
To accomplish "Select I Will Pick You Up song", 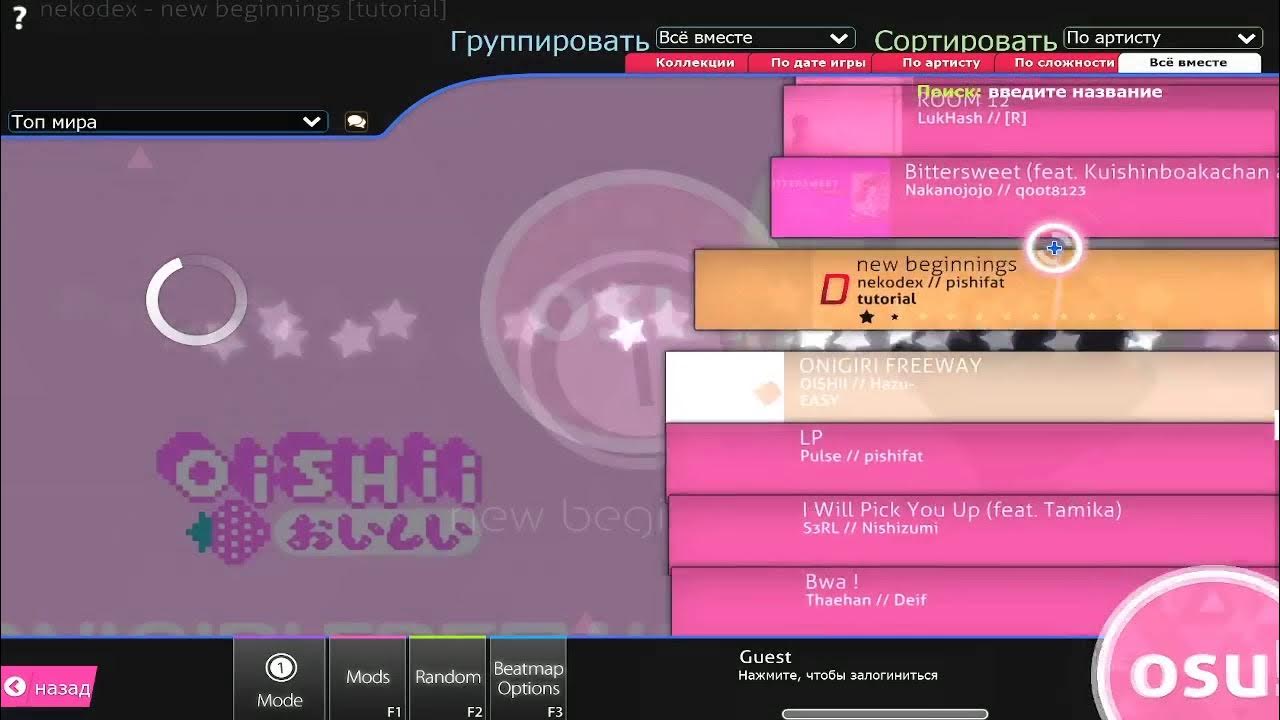I will [x=973, y=530].
